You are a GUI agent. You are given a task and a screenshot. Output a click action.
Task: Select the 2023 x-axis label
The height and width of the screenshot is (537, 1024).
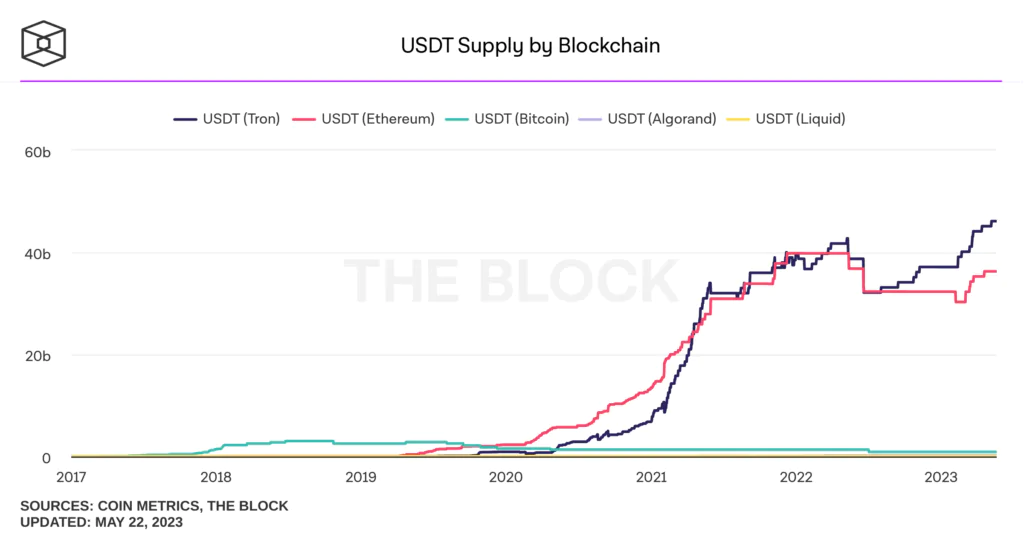[940, 477]
